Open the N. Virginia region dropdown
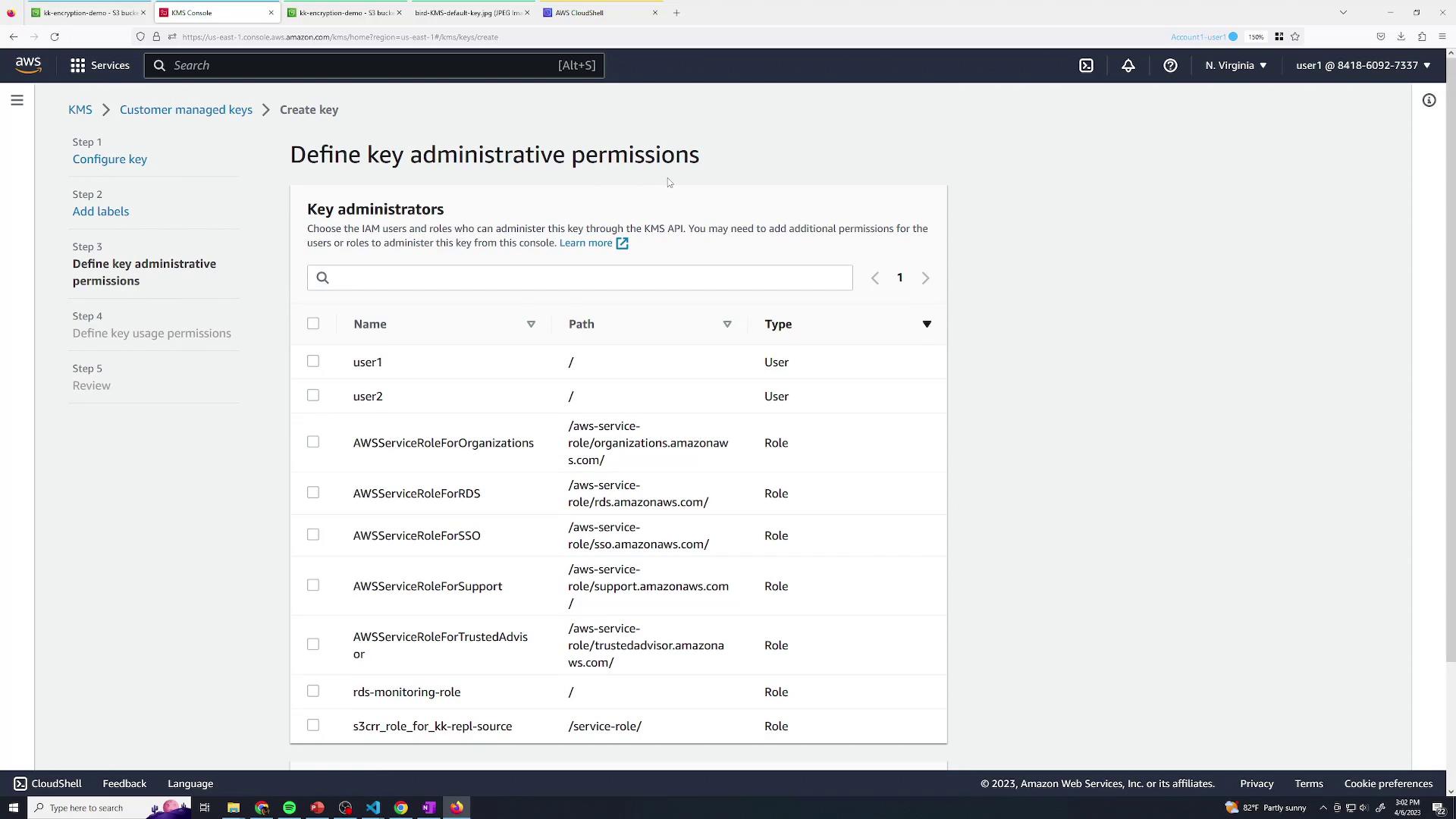 click(x=1235, y=66)
